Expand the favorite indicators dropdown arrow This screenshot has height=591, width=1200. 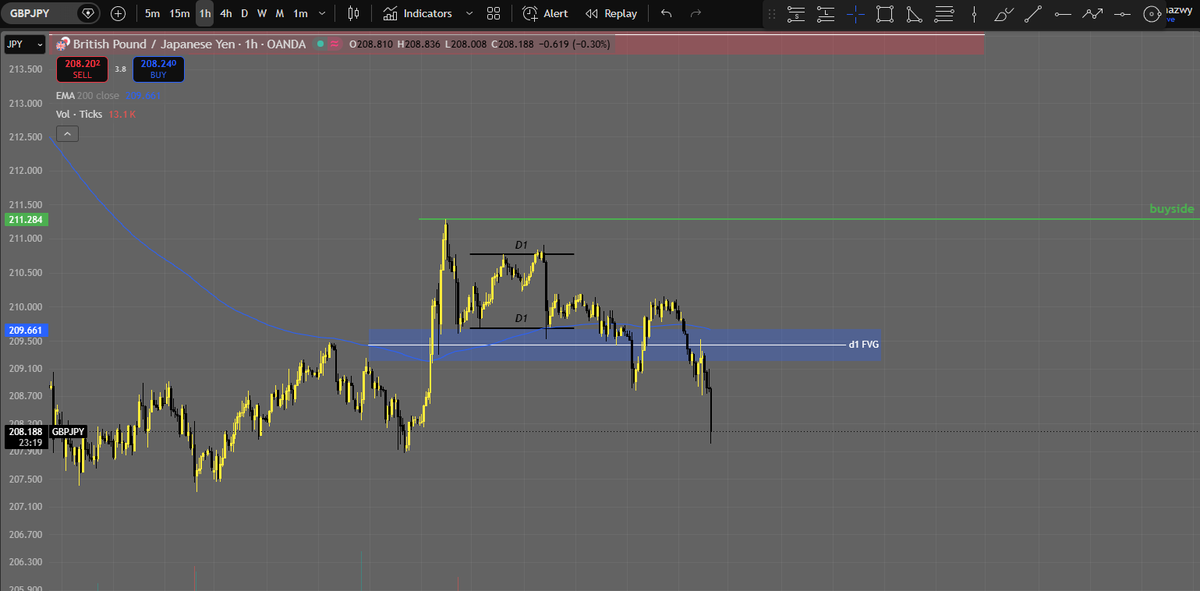pos(469,14)
